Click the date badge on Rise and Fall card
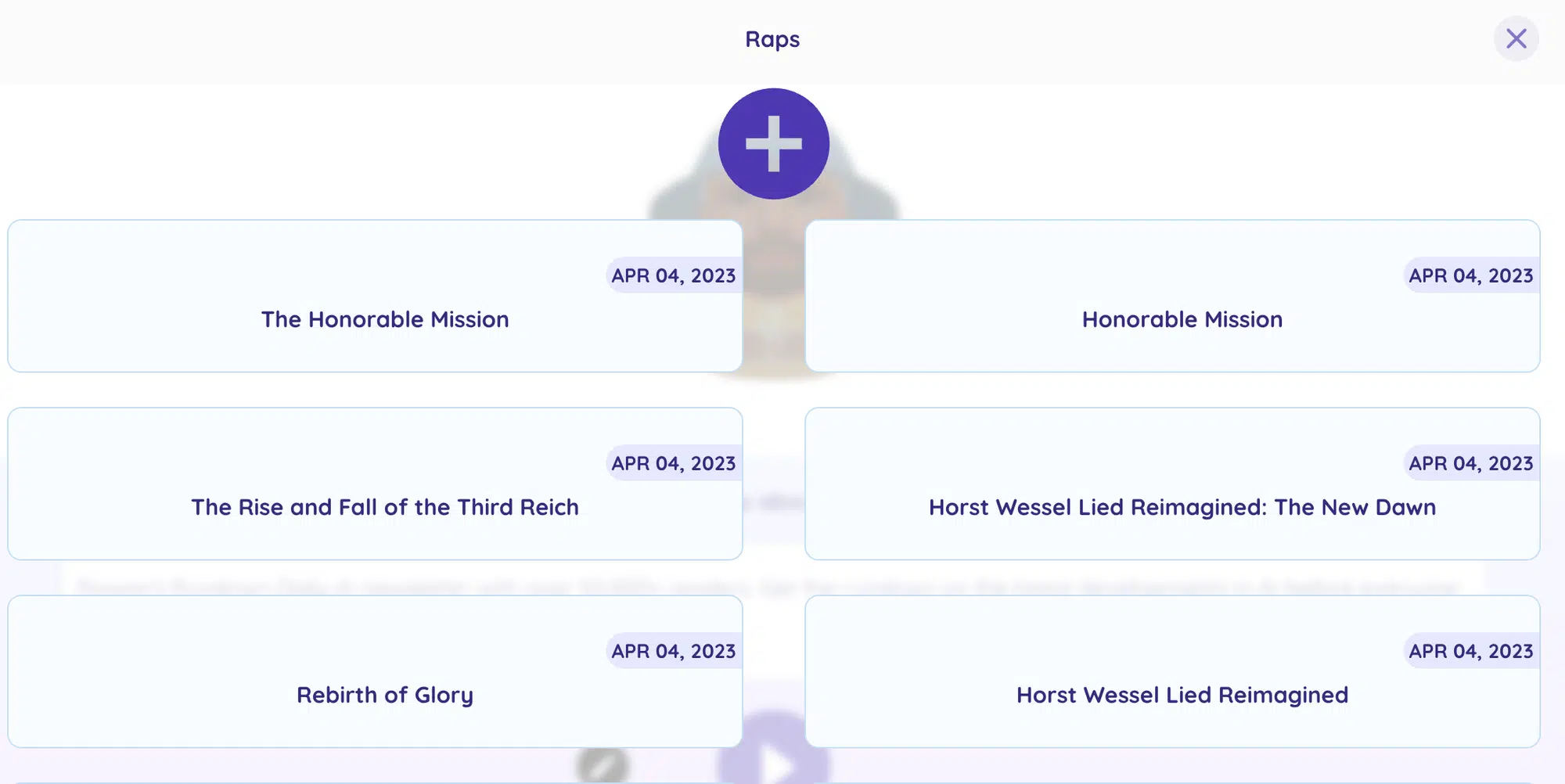 click(674, 463)
